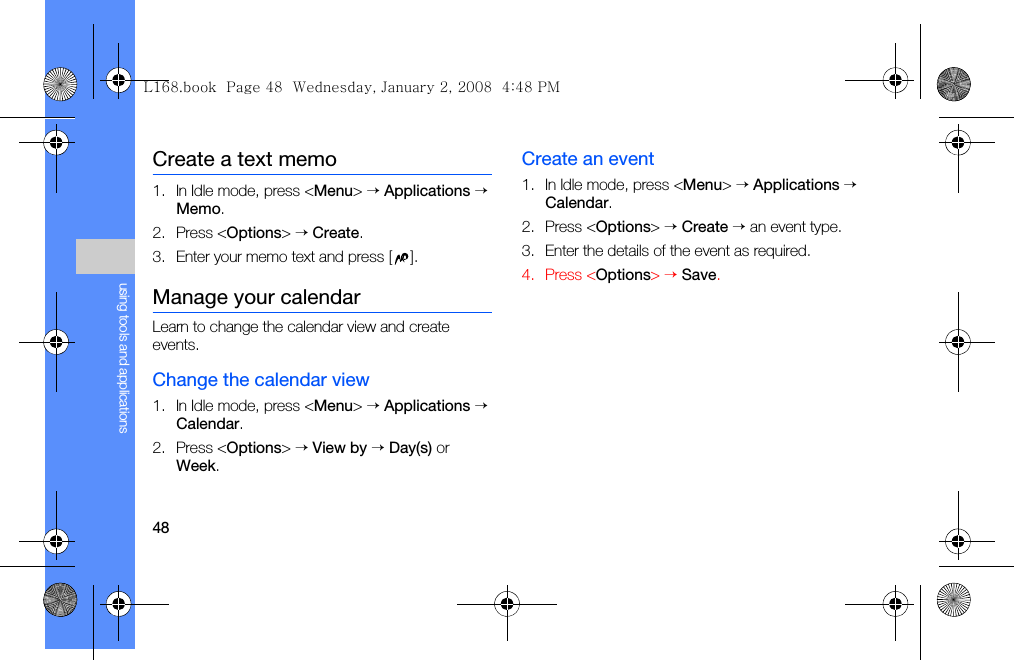Click "Enter the details of the event" step

[x=677, y=251]
